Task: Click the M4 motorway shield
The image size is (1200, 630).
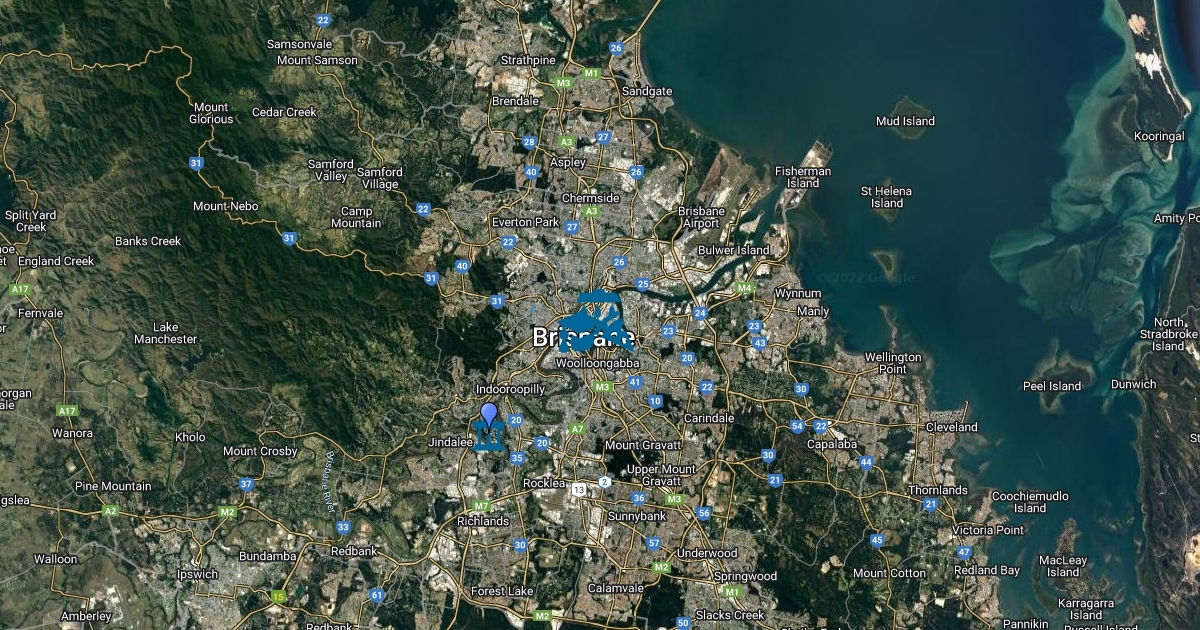Action: [x=743, y=288]
